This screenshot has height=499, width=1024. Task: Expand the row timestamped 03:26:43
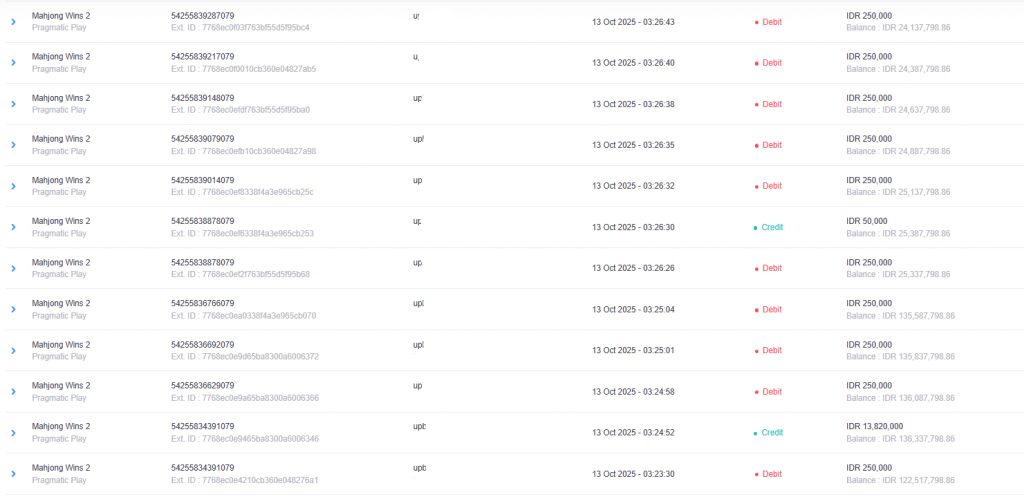point(13,21)
